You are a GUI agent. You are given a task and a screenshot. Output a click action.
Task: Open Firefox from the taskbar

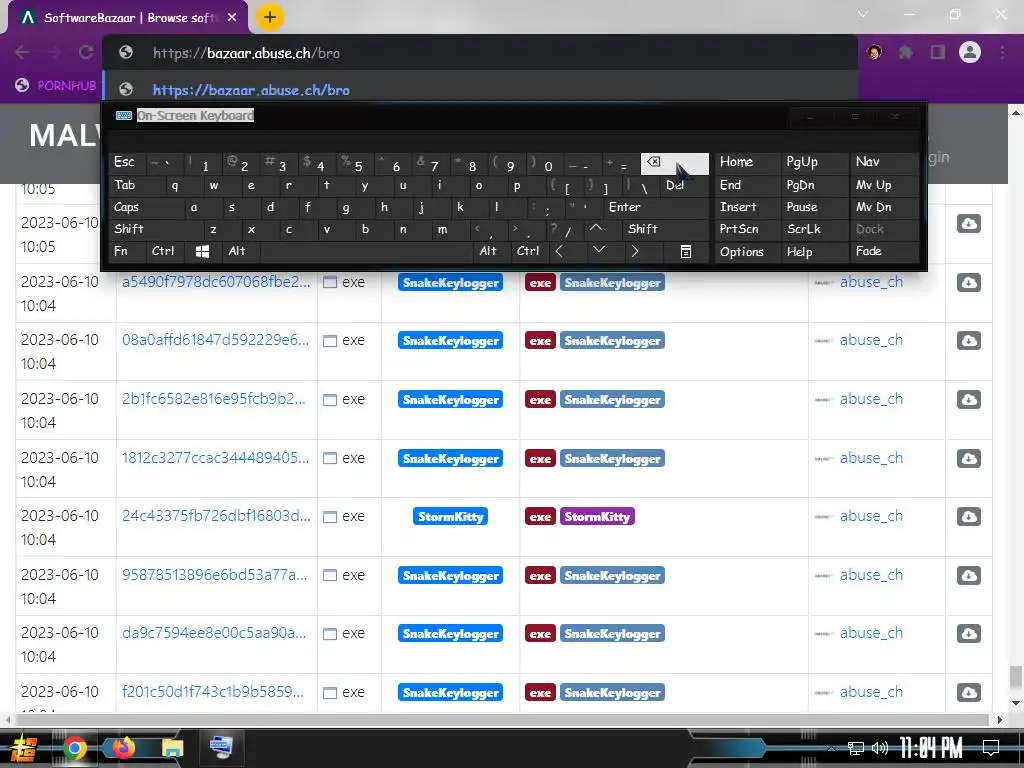click(123, 748)
